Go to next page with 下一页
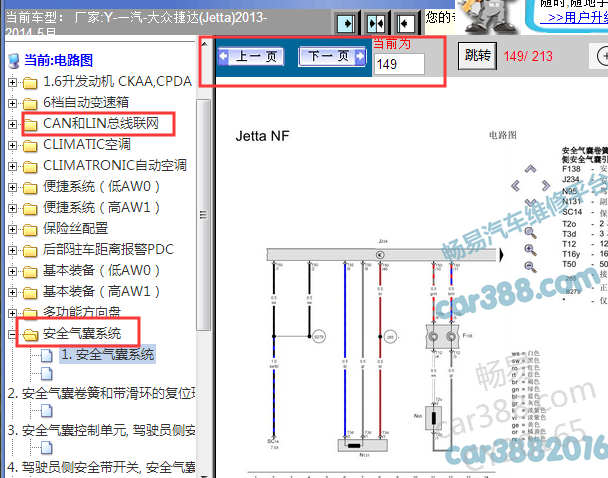 332,57
